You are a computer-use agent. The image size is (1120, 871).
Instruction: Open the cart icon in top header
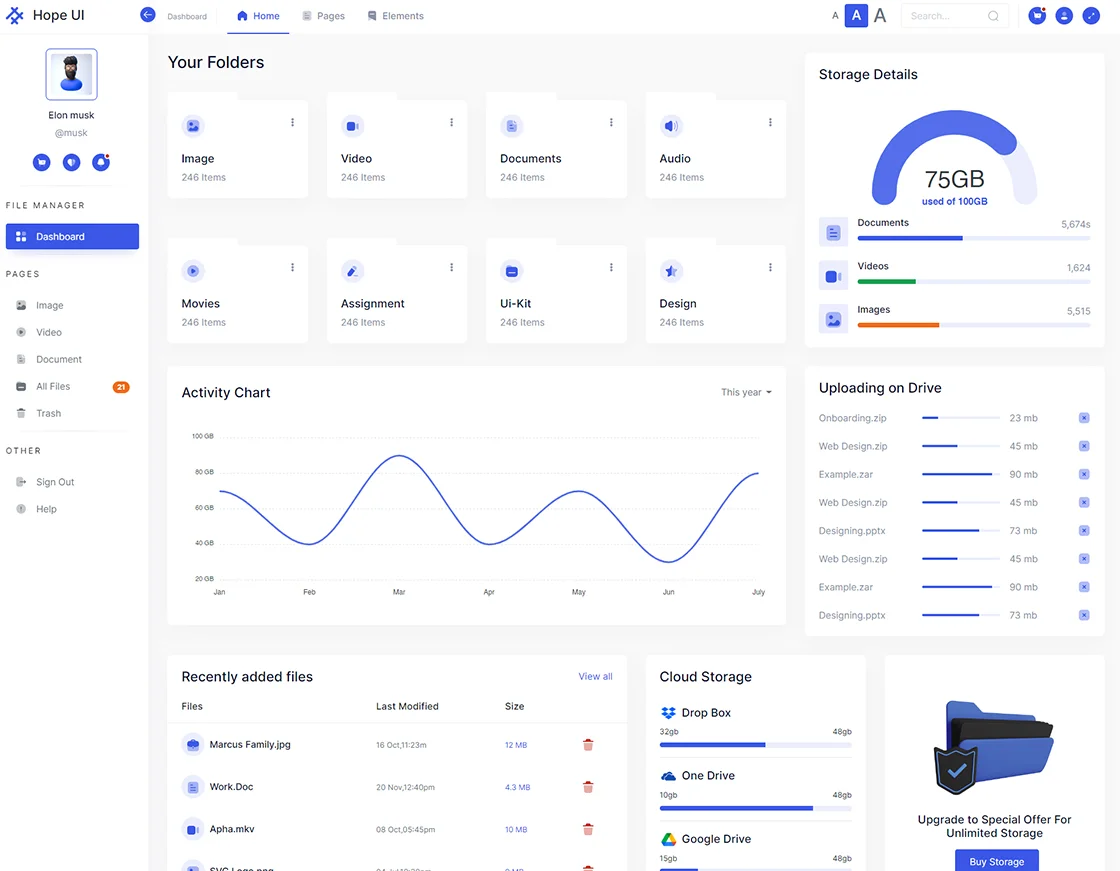1037,16
